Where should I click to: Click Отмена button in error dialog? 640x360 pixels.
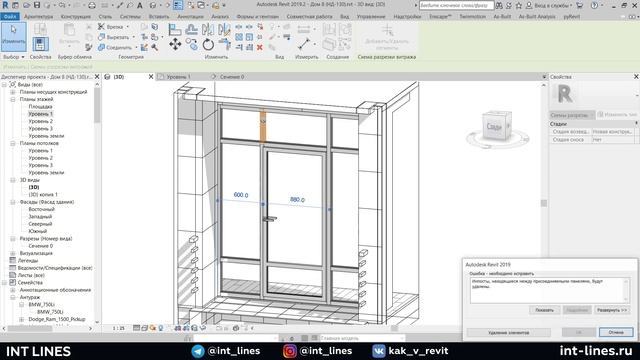(616, 332)
